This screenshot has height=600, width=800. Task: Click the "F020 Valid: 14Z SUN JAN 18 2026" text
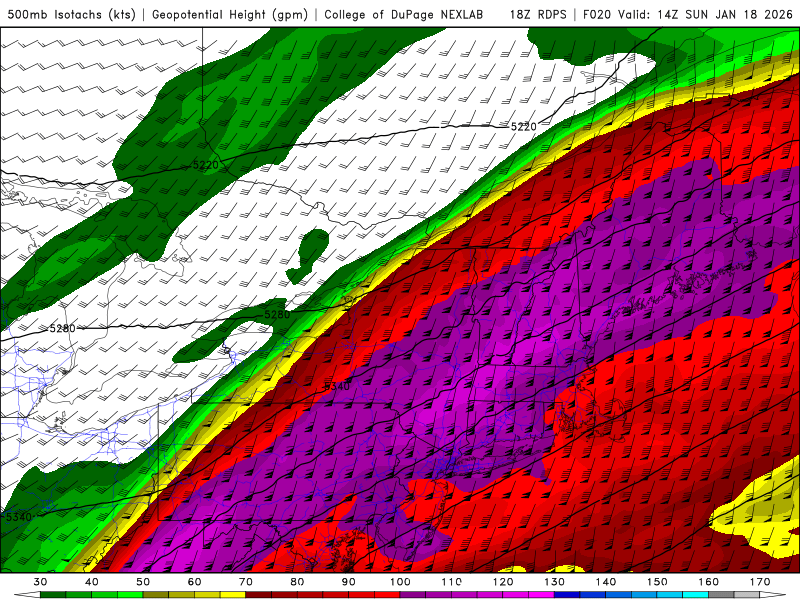coord(688,14)
